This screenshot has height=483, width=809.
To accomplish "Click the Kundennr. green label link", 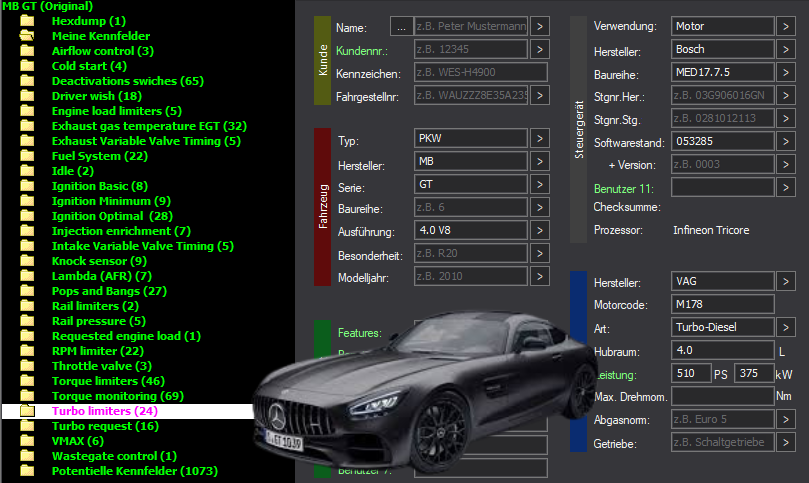I will (362, 51).
